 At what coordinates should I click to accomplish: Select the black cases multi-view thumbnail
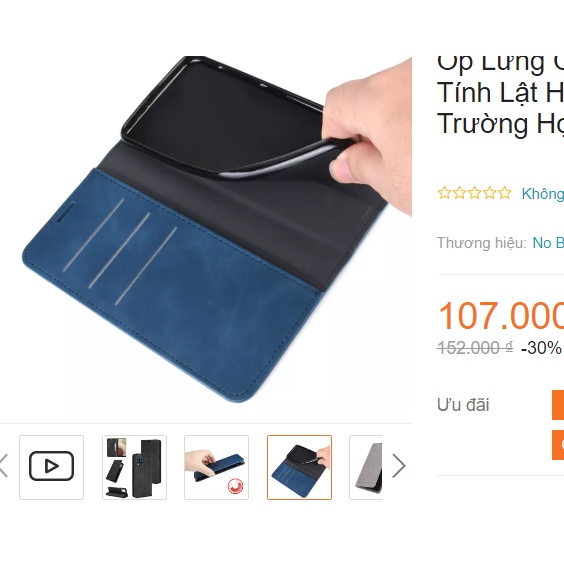(x=134, y=467)
